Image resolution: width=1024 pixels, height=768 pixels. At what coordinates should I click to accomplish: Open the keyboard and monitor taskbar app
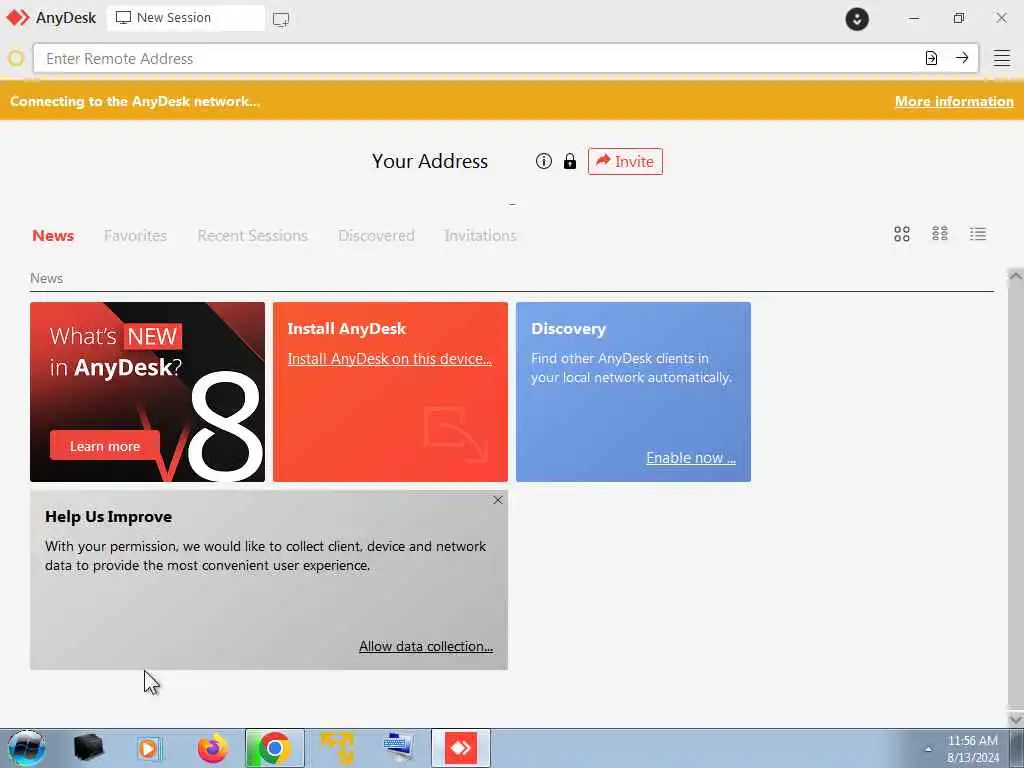click(x=398, y=748)
